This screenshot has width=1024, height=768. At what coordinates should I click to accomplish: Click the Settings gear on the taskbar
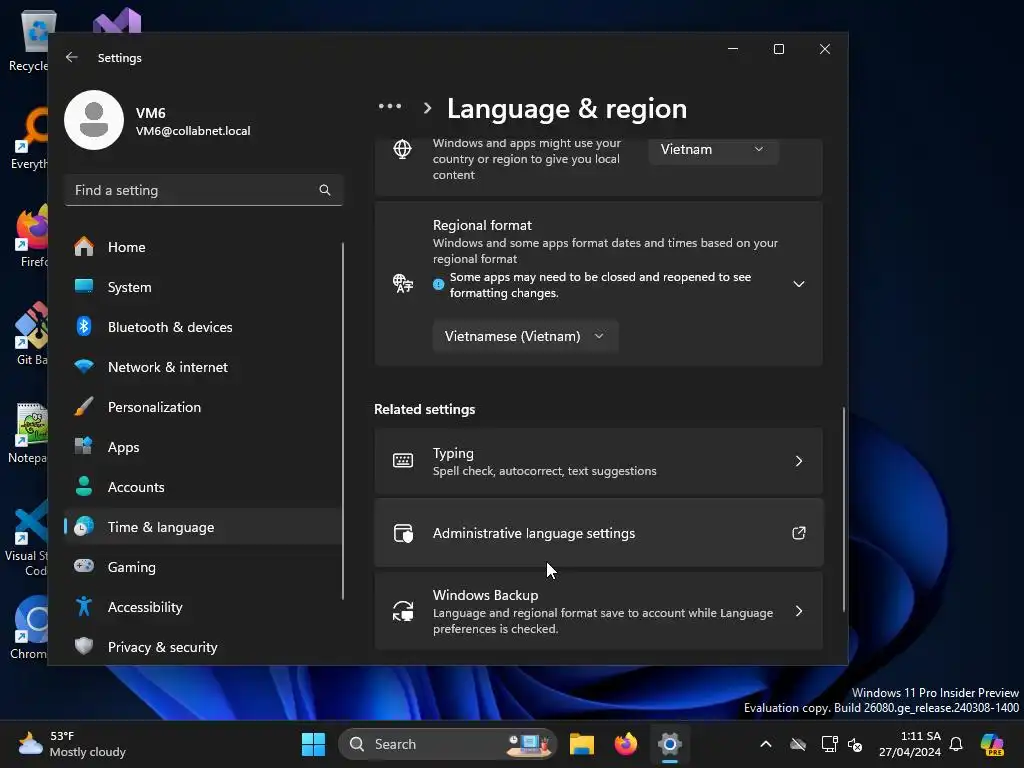(x=669, y=744)
